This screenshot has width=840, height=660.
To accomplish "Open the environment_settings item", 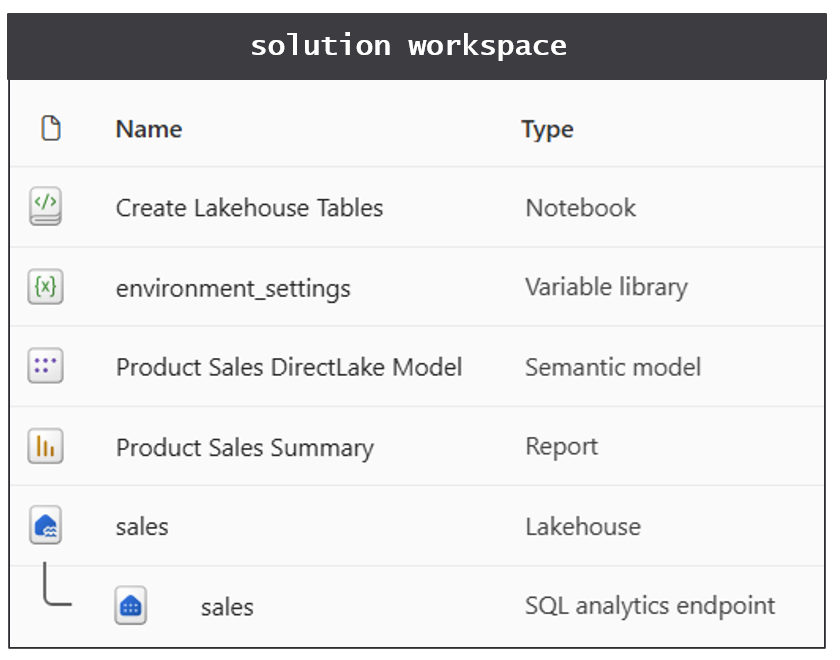I will [233, 288].
